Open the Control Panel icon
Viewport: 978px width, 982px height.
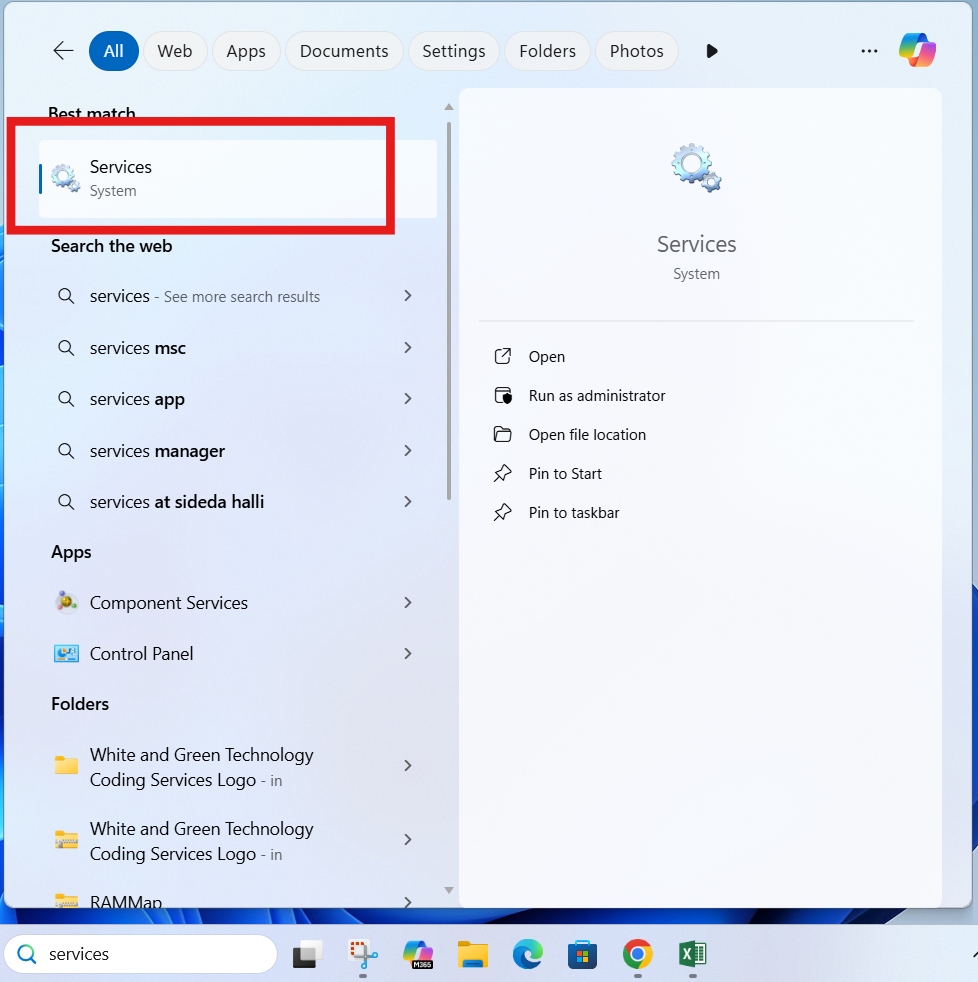65,653
